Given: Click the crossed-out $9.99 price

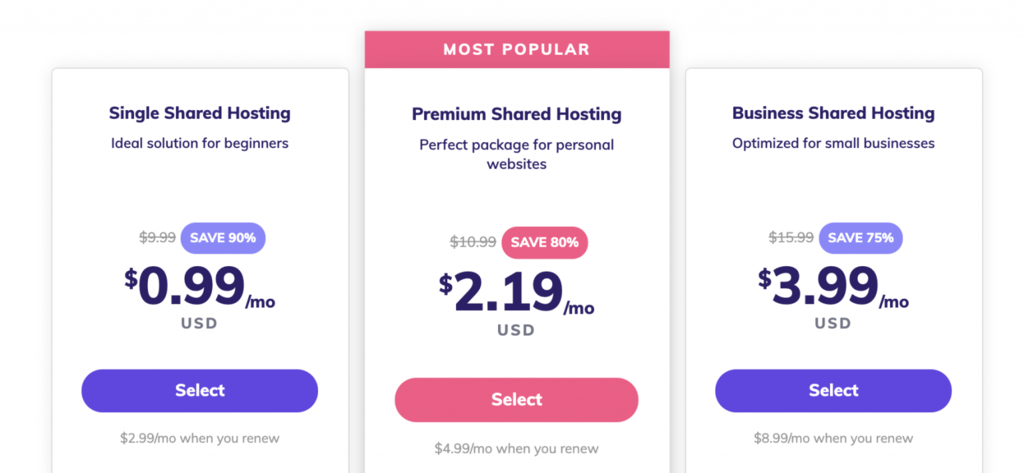Looking at the screenshot, I should pyautogui.click(x=157, y=238).
